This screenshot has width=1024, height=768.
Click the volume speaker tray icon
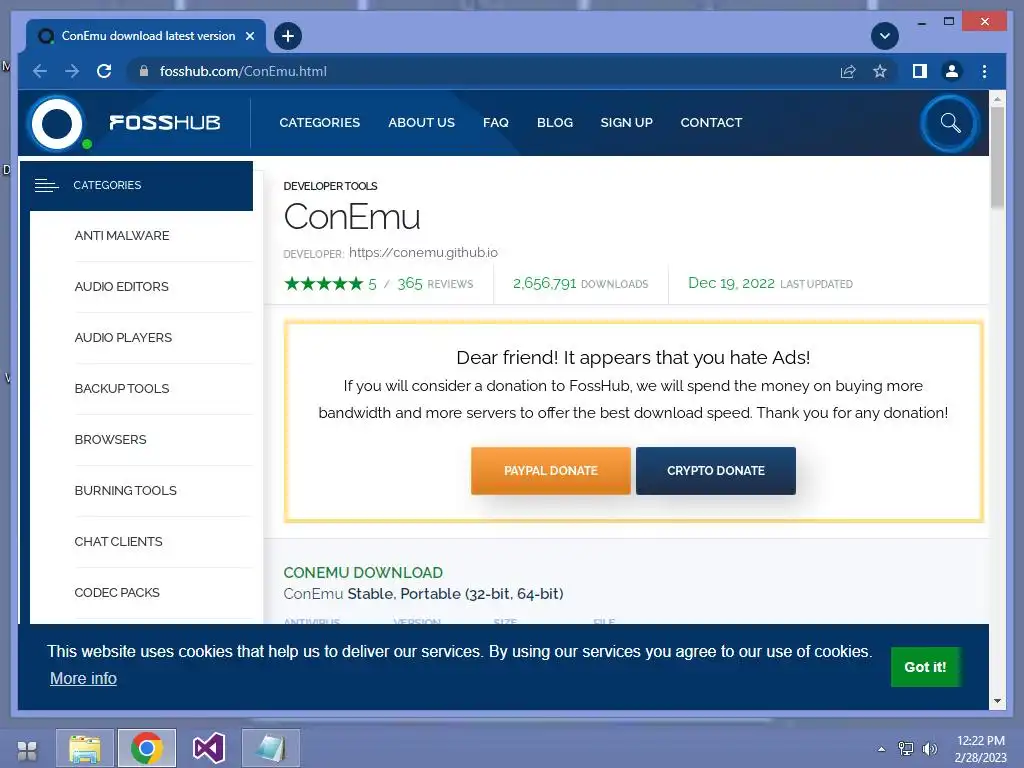(929, 749)
